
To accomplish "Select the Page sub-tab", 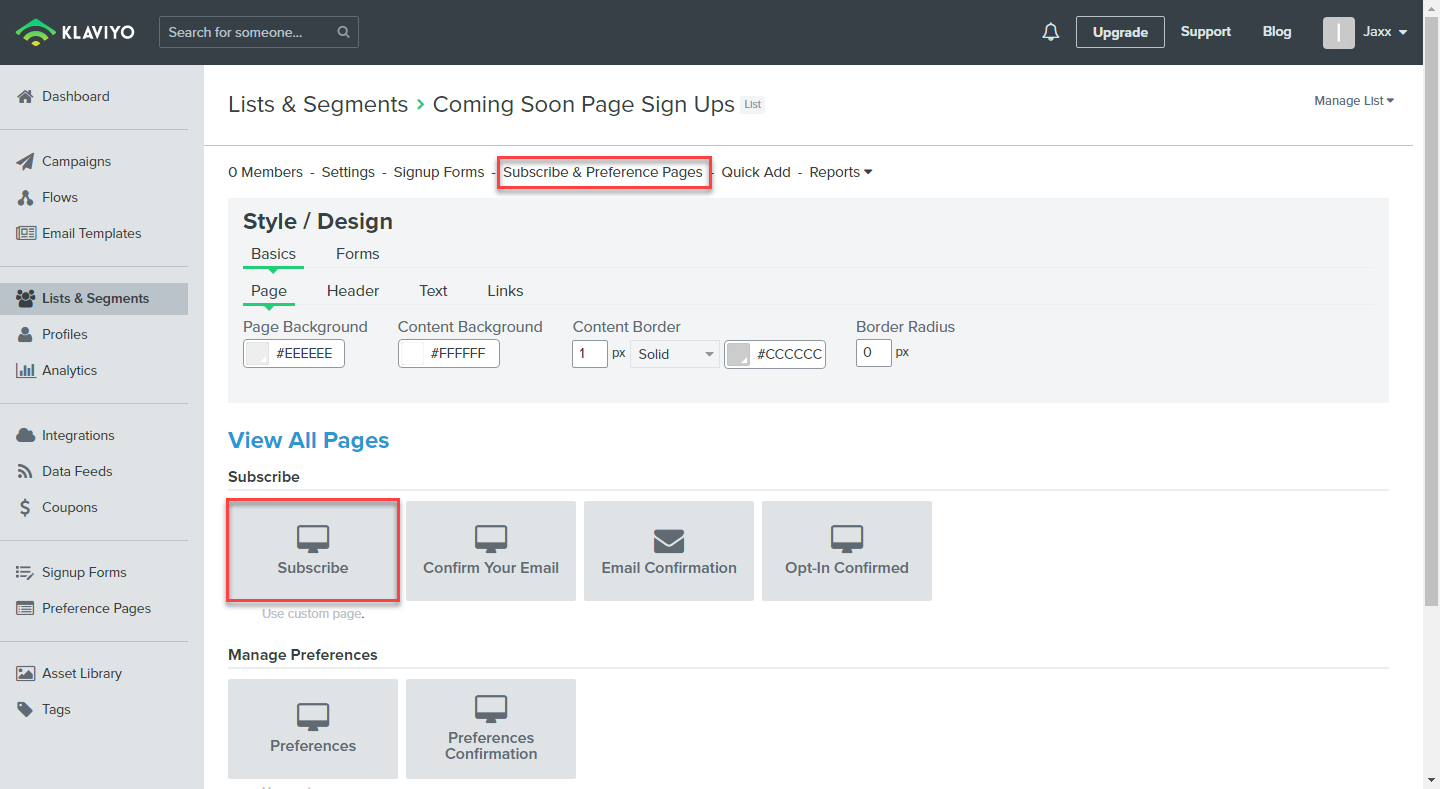I will 269,291.
